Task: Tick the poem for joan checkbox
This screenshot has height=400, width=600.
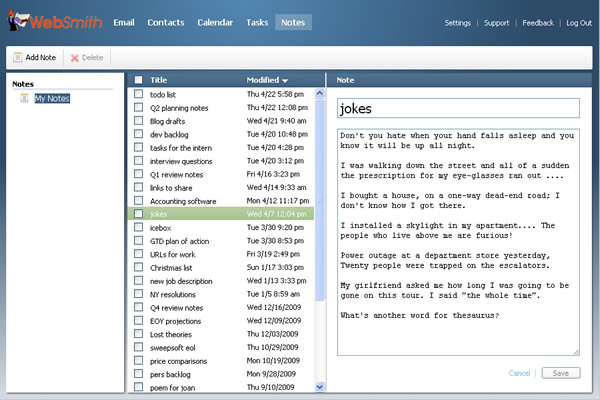Action: point(139,387)
